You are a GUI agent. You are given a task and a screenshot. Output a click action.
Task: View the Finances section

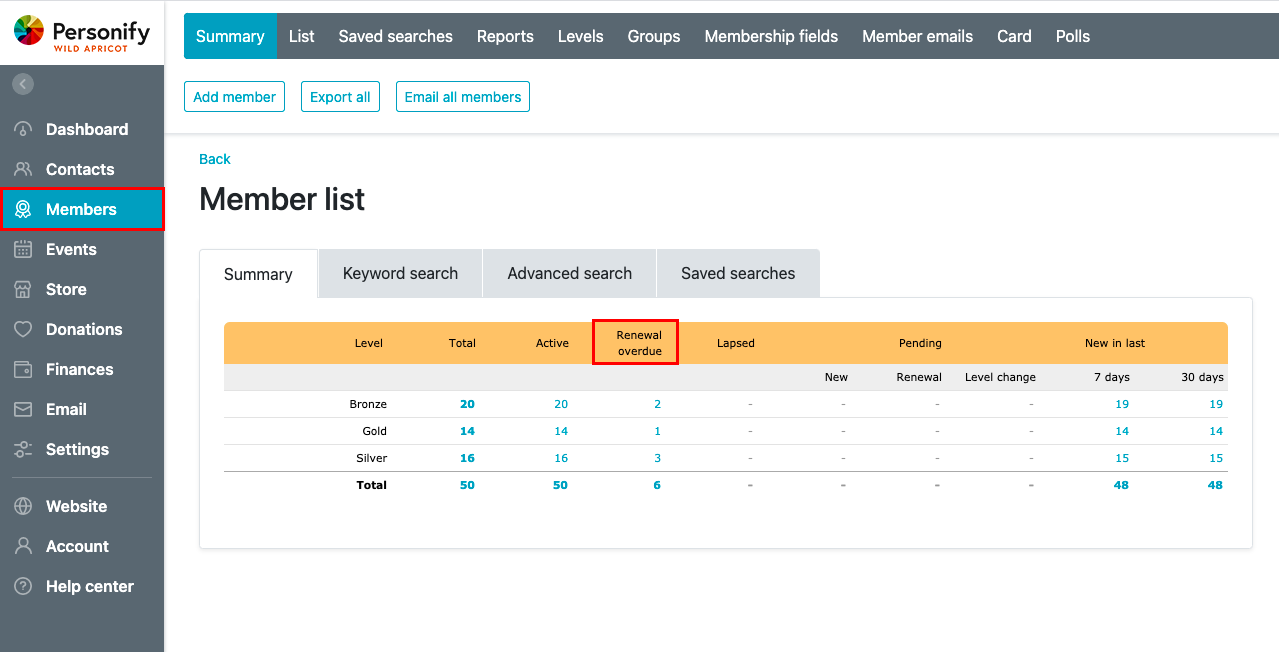coord(77,369)
